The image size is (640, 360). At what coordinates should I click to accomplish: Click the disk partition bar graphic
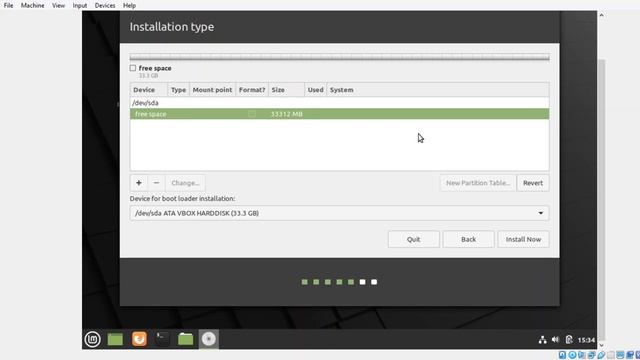coord(339,57)
